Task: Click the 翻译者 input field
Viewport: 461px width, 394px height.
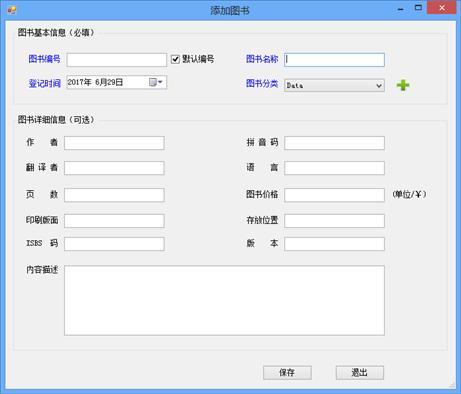Action: pos(114,168)
